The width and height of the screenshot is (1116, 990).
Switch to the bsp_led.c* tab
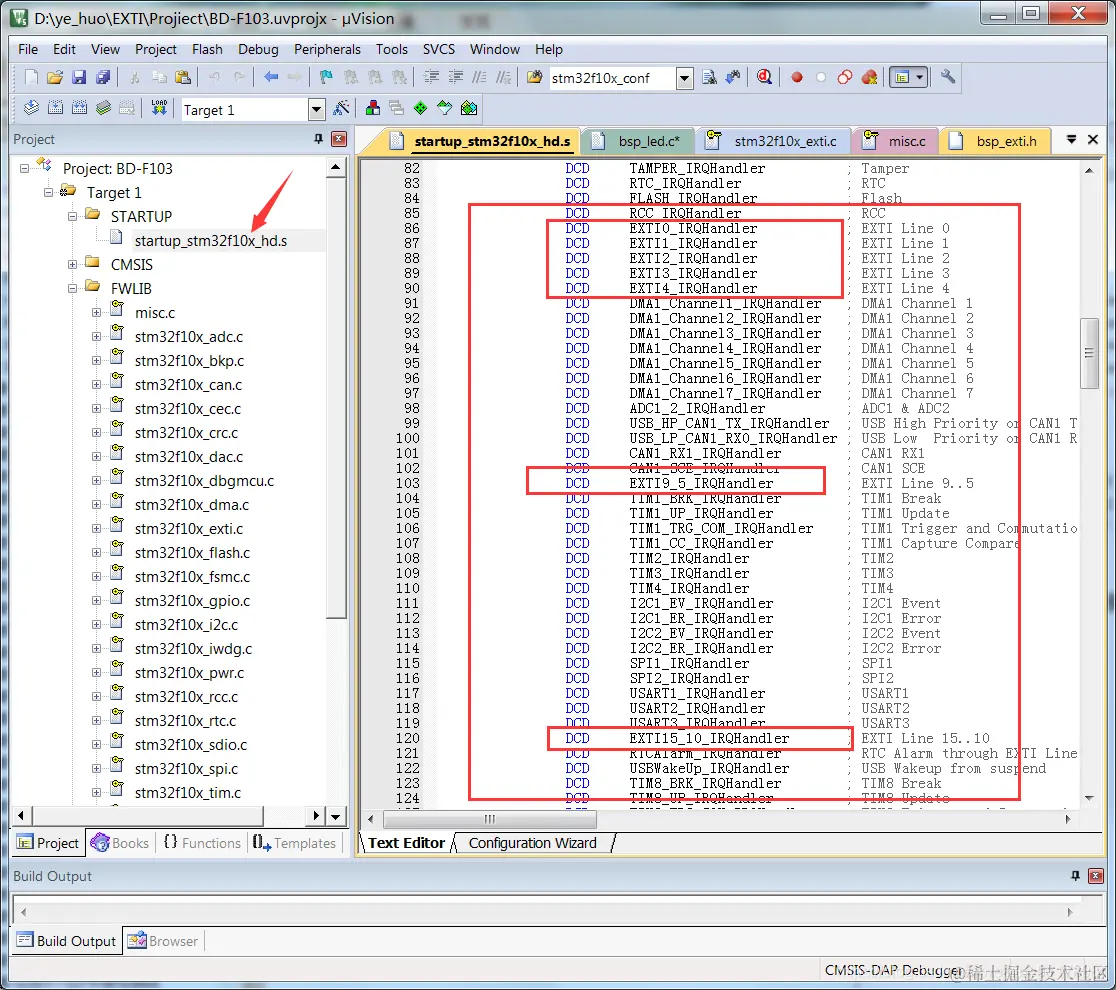[x=636, y=141]
